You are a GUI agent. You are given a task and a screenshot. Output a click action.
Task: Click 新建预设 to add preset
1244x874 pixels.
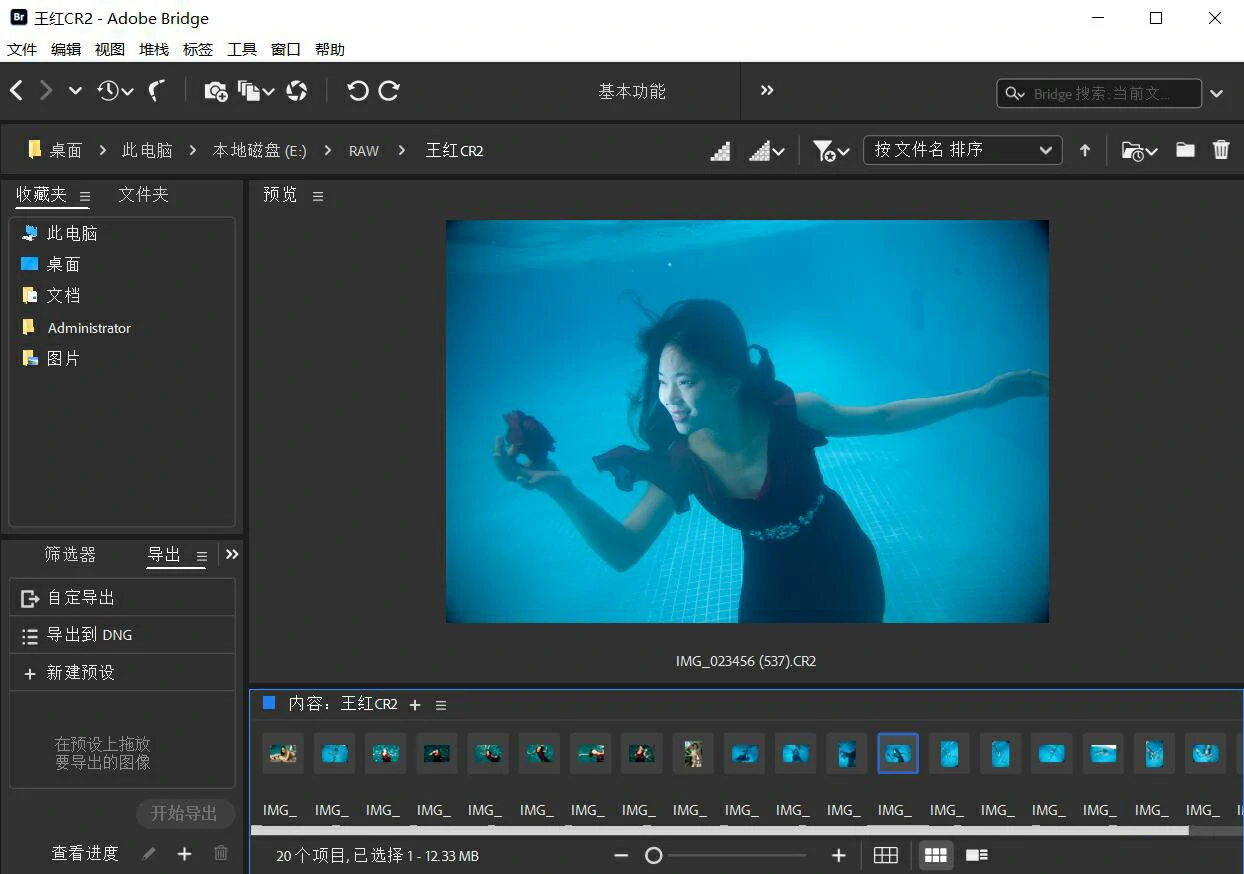80,673
